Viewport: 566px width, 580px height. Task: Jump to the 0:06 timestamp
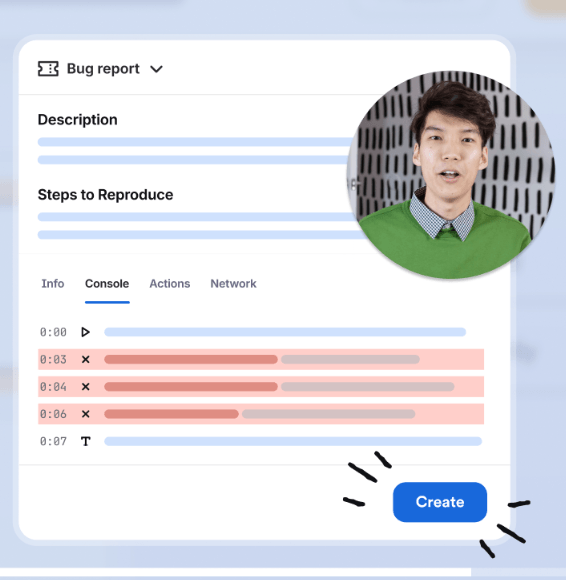click(x=53, y=414)
